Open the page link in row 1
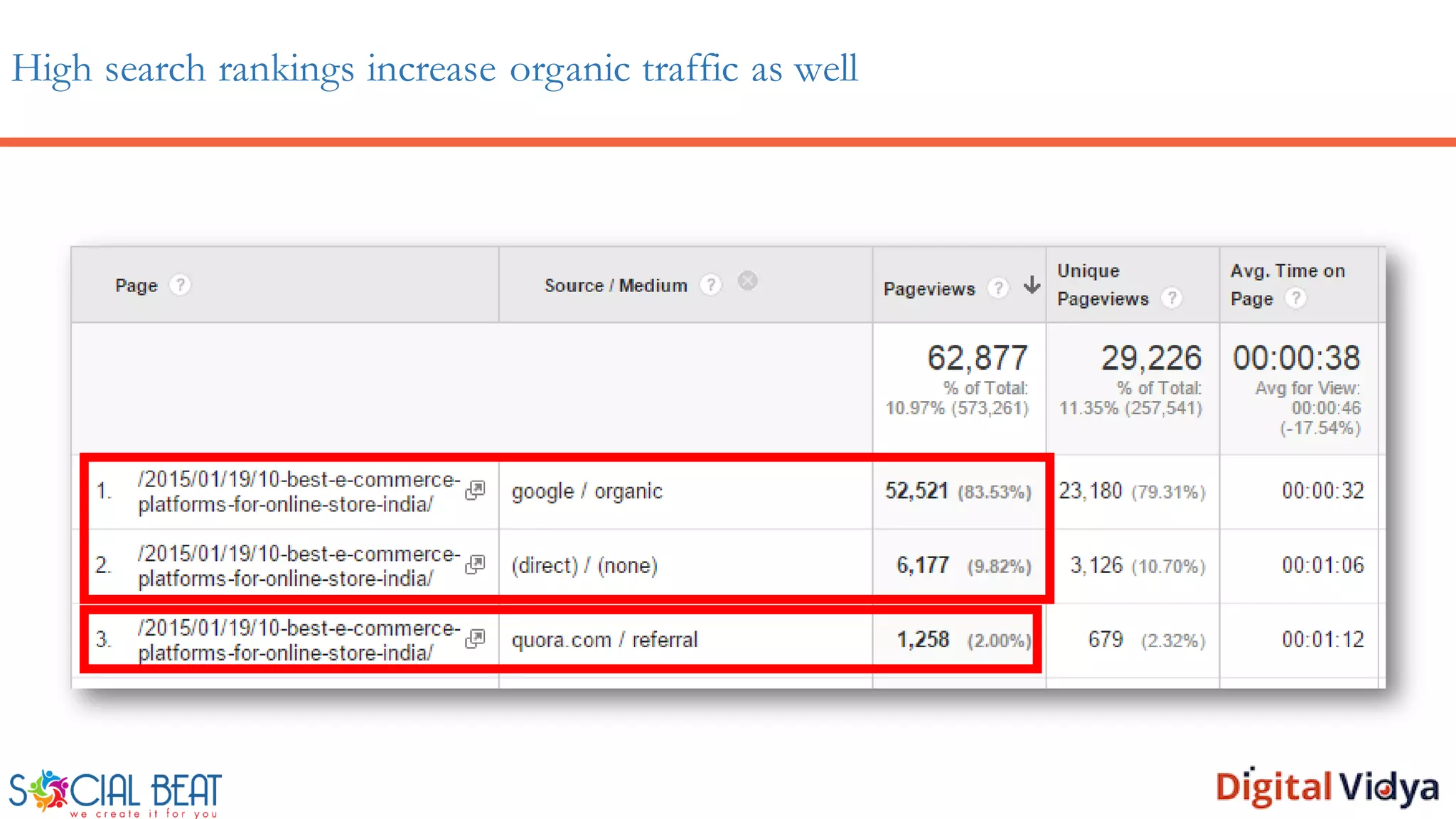Viewport: 1456px width, 819px height. 299,491
